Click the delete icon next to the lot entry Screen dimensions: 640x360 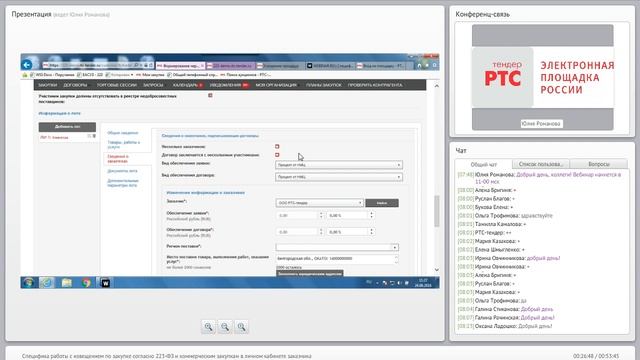(94, 136)
